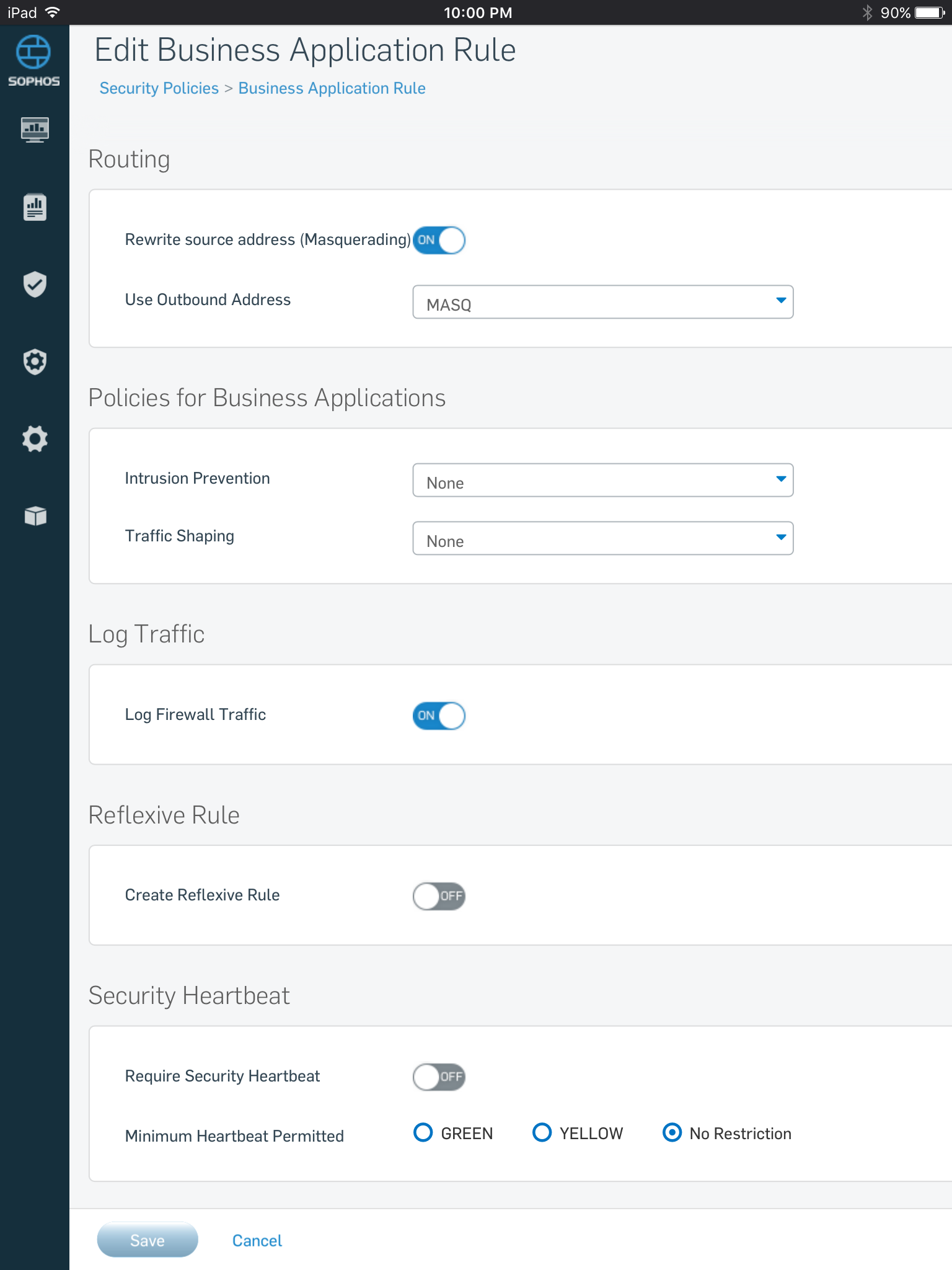Open the reports chart icon in sidebar
This screenshot has height=1270, width=952.
tap(35, 206)
